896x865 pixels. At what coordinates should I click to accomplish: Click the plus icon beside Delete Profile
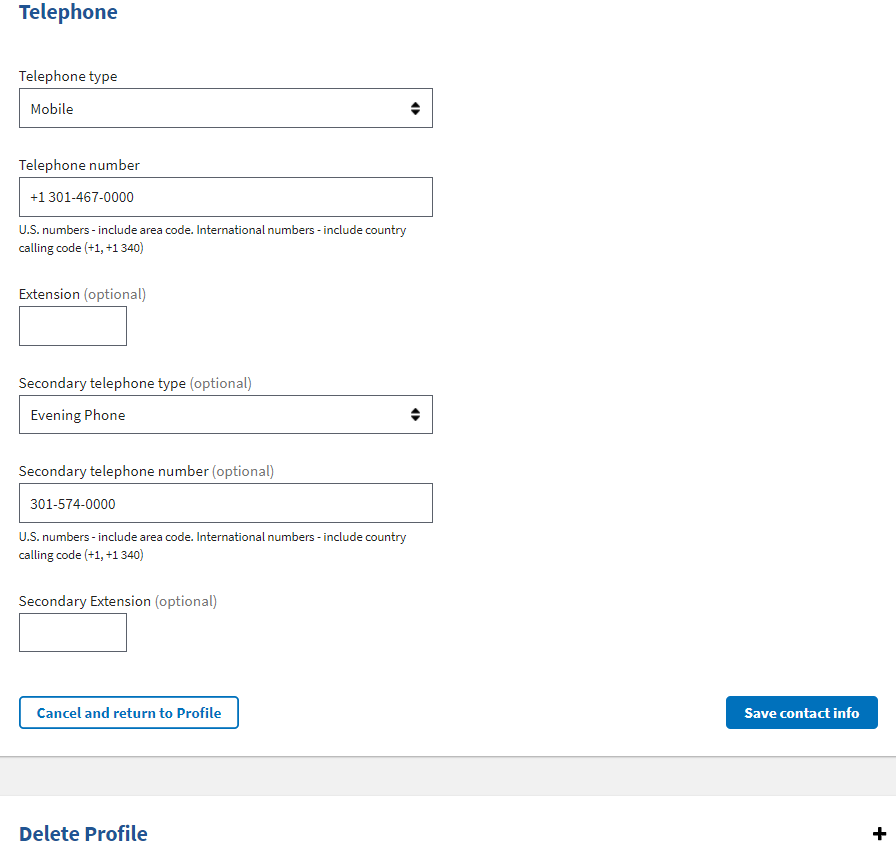(x=879, y=834)
